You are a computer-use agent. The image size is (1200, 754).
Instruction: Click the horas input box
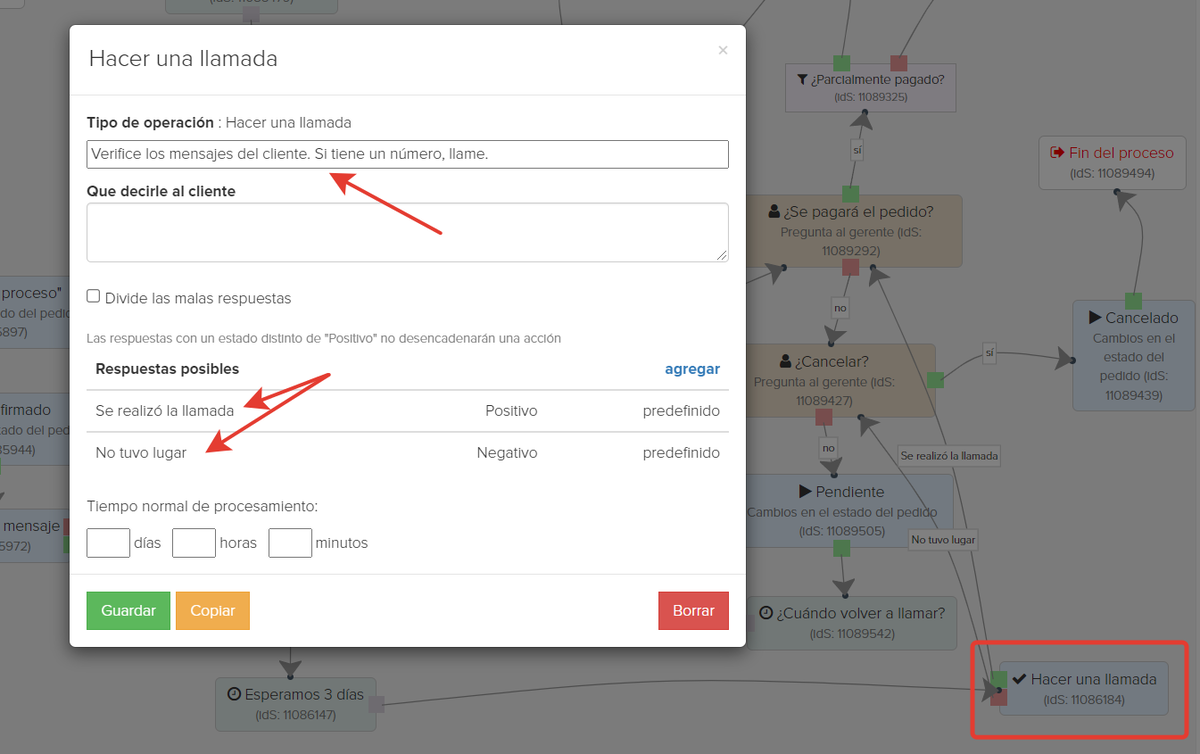coord(194,543)
